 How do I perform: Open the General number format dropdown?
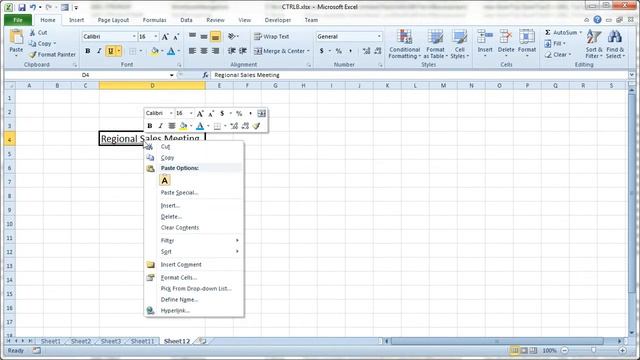(x=379, y=37)
